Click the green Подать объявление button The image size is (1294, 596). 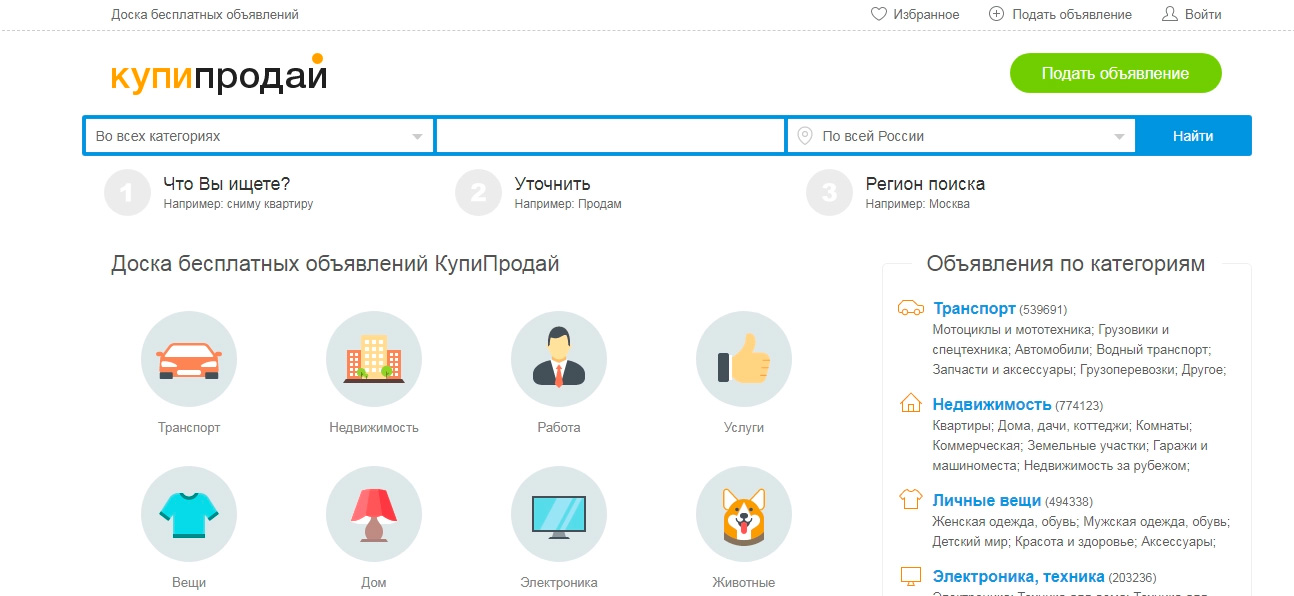pos(1115,73)
